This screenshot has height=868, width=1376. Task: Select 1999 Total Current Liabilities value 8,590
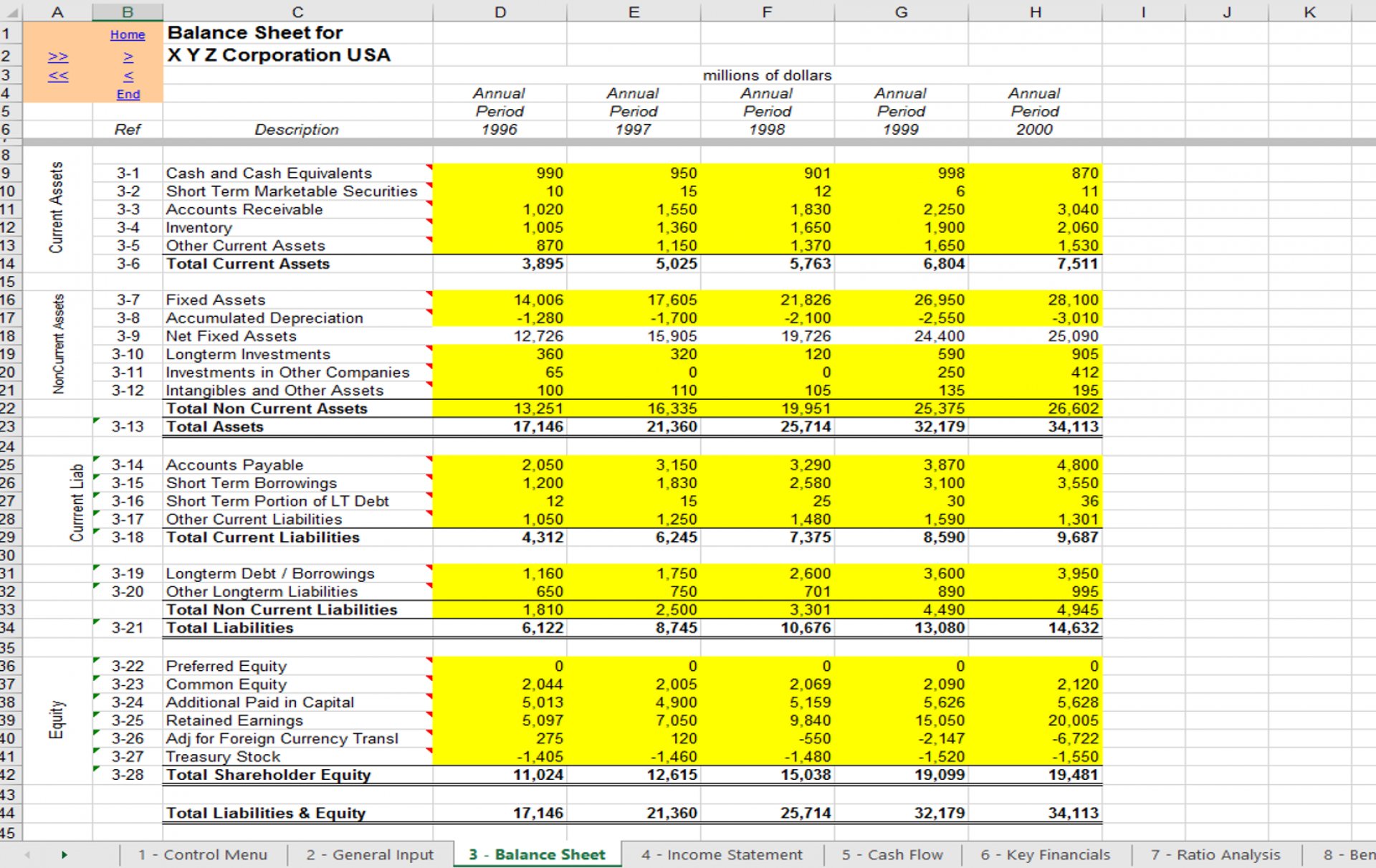901,537
